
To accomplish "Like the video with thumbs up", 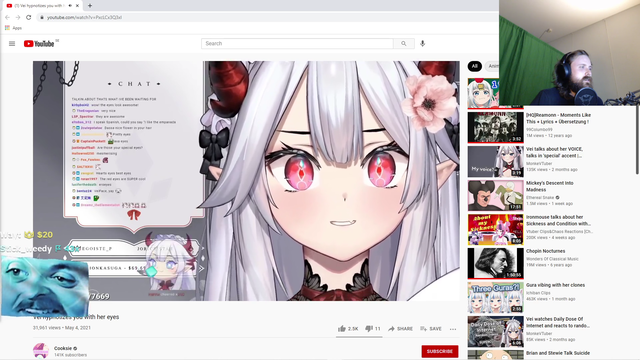I will pos(348,329).
